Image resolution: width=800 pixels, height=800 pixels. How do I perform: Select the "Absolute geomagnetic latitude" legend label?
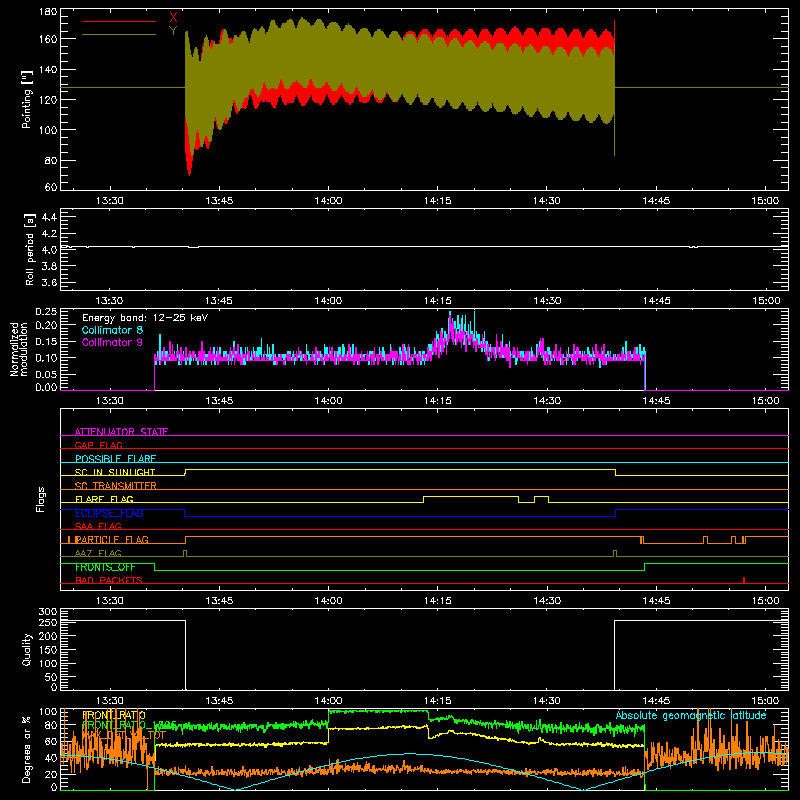pos(691,715)
